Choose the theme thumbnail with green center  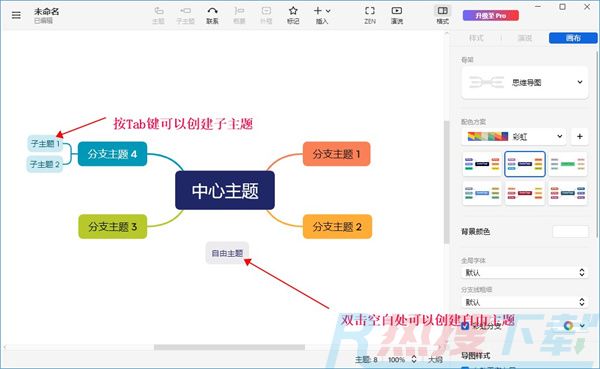pos(568,164)
